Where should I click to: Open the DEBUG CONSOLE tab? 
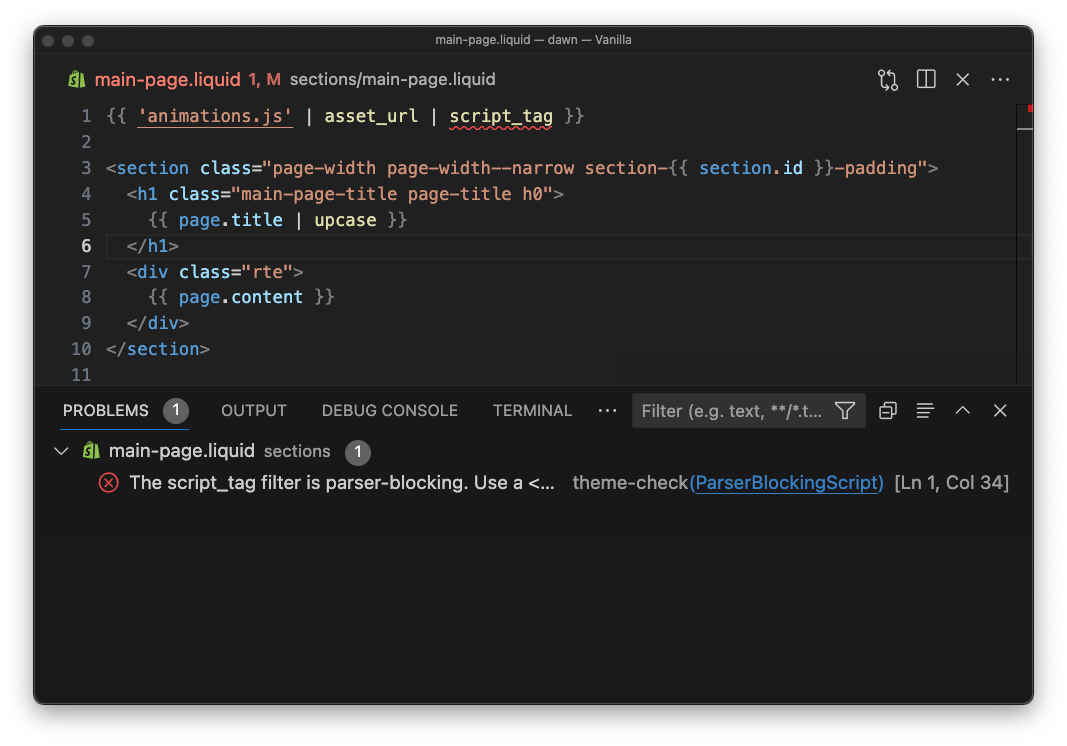pos(389,410)
